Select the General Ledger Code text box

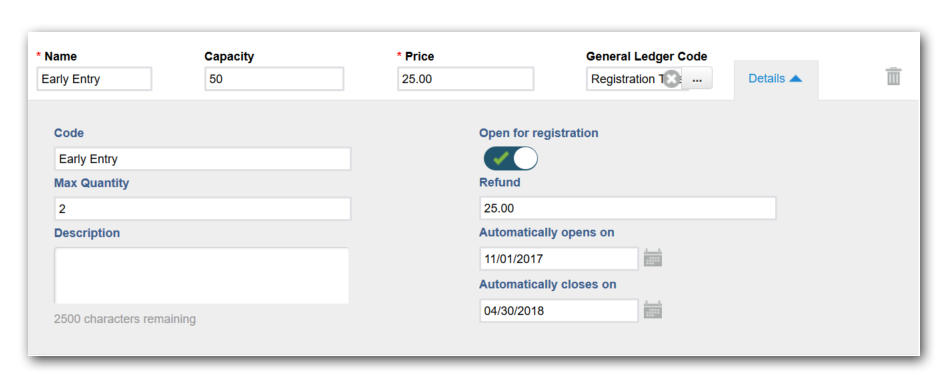(x=634, y=79)
